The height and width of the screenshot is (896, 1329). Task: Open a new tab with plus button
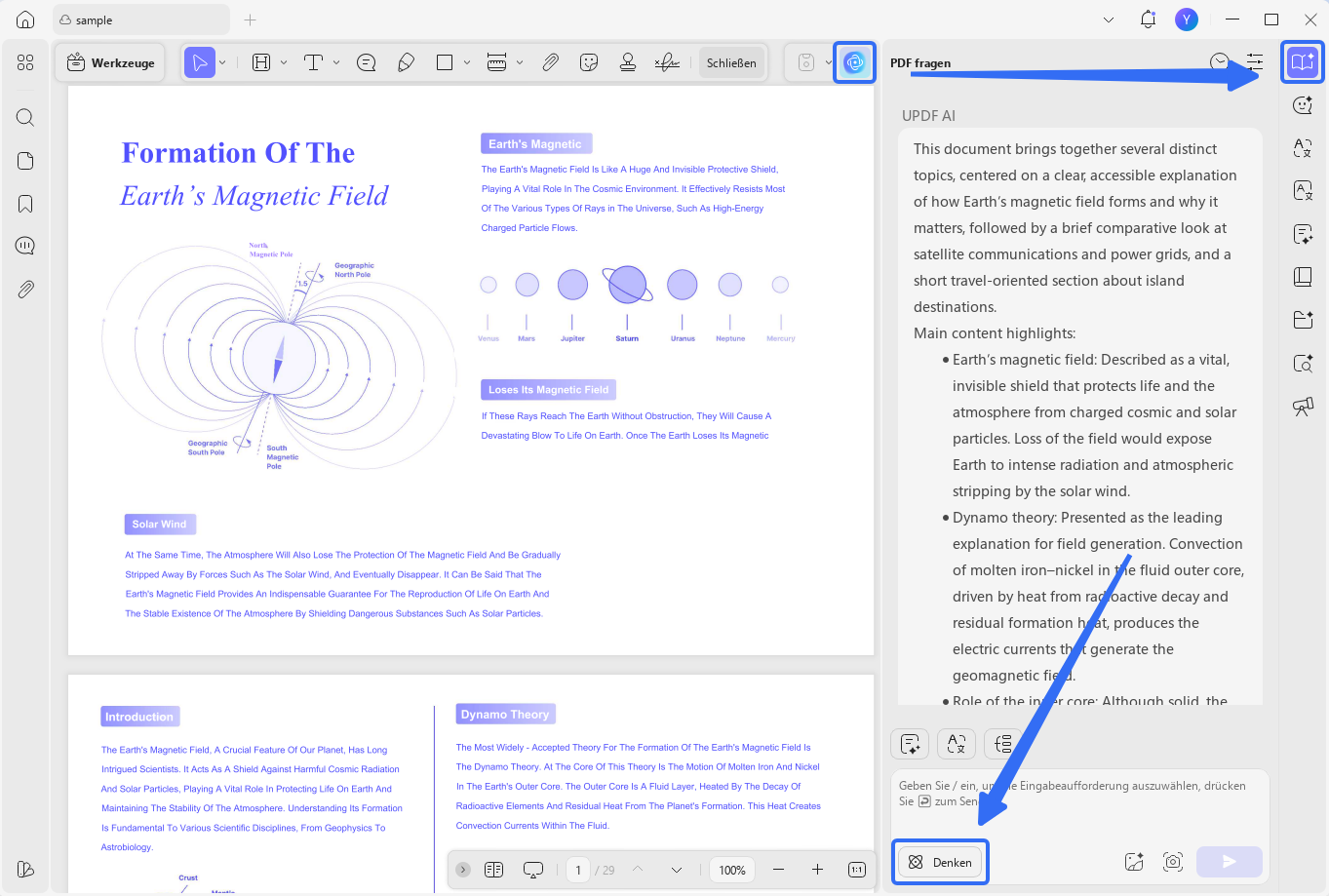[x=251, y=19]
